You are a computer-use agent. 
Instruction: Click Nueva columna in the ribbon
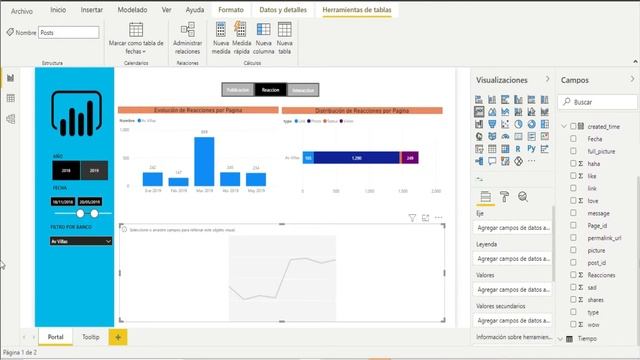263,38
